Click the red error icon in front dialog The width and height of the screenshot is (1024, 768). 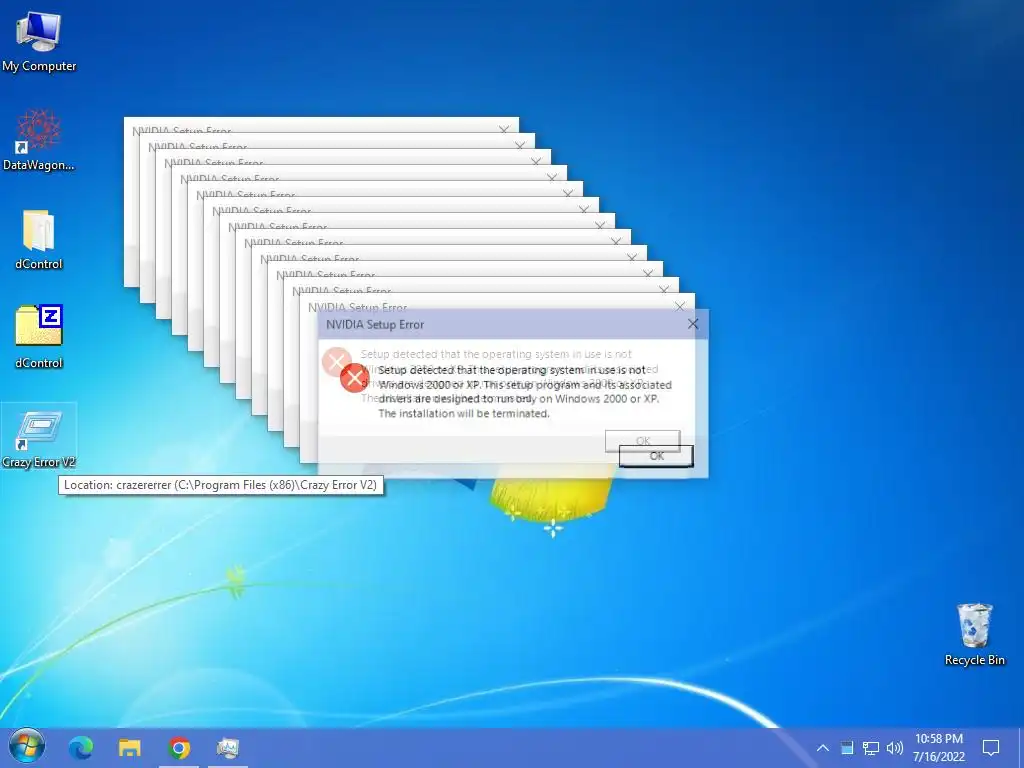click(355, 378)
